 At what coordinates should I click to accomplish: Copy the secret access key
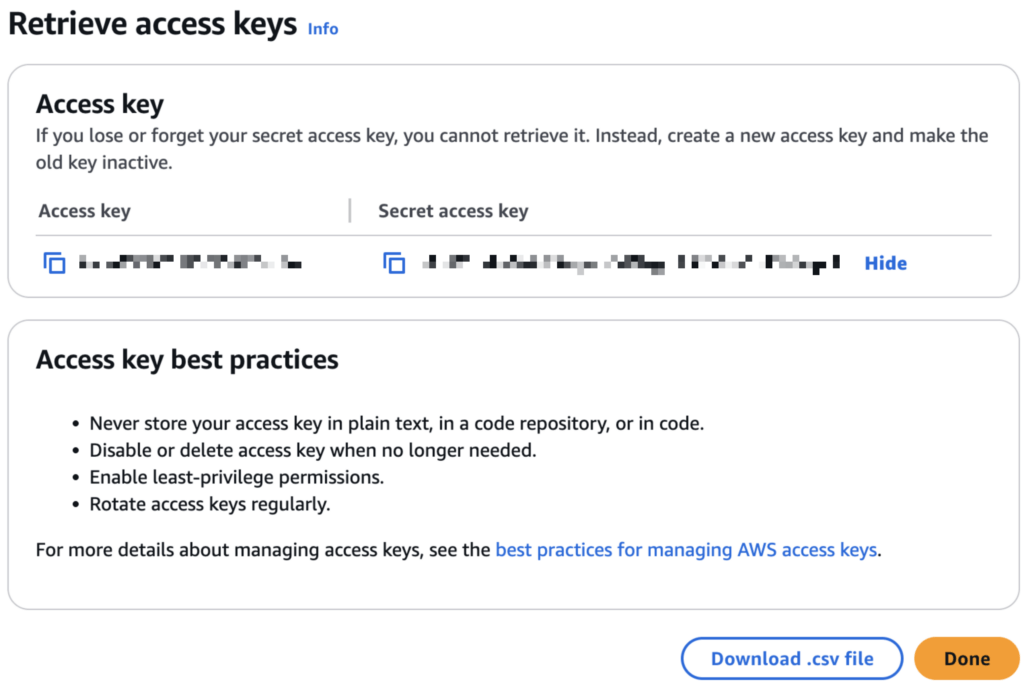pos(394,264)
